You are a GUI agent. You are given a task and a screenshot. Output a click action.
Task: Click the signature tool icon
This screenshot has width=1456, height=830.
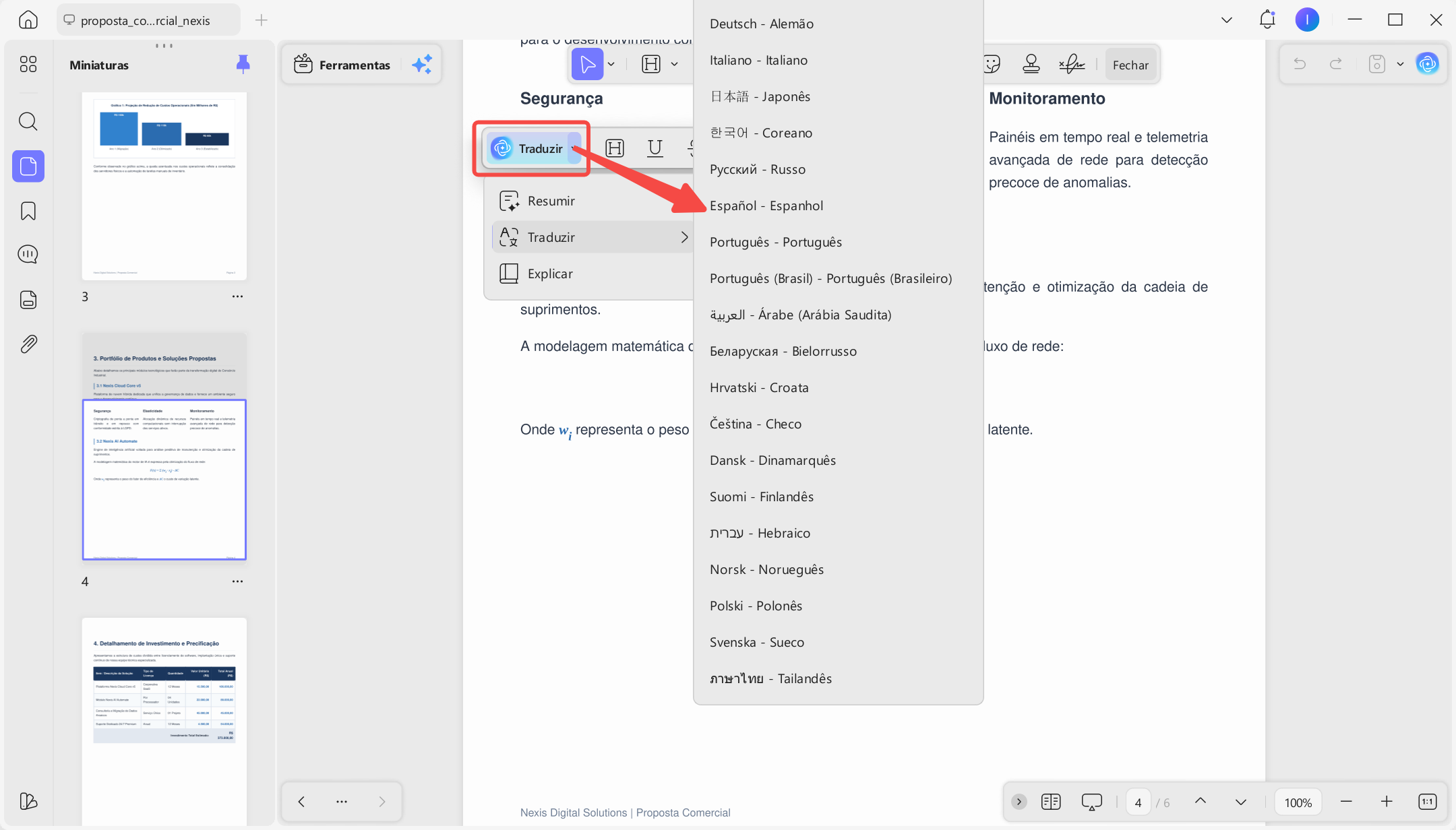pos(1072,64)
